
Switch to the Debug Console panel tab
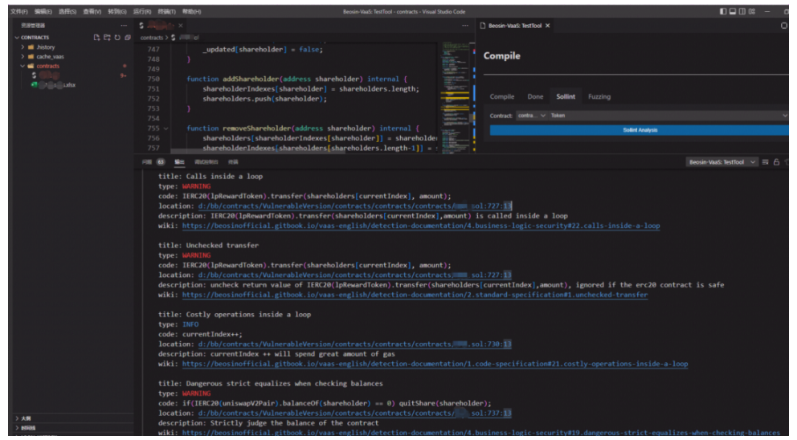206,162
